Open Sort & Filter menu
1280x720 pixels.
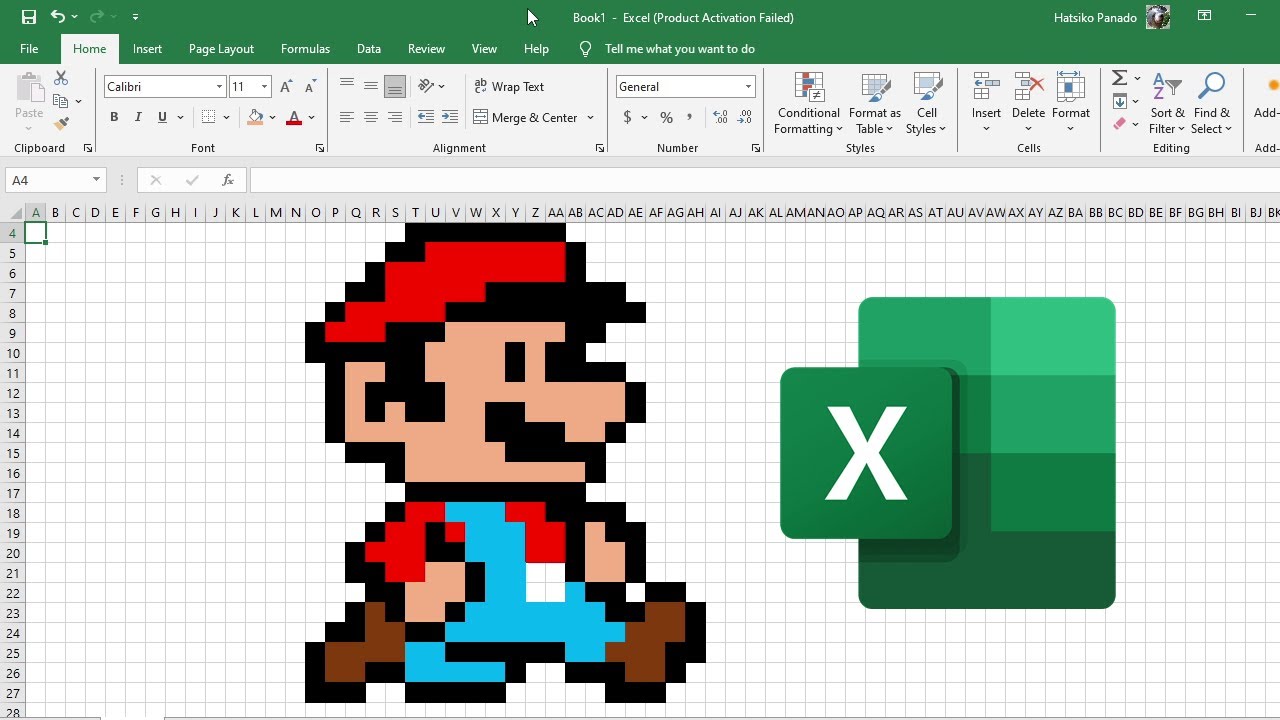1167,103
